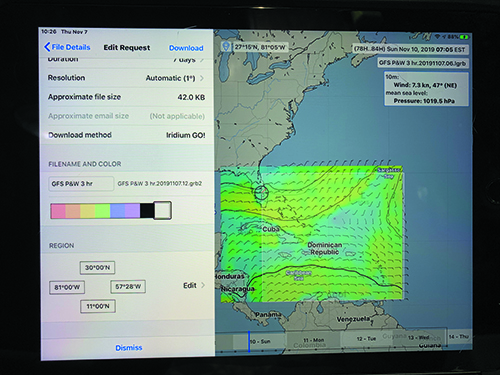This screenshot has width=500, height=375.
Task: Tap the Download button
Action: (x=186, y=48)
